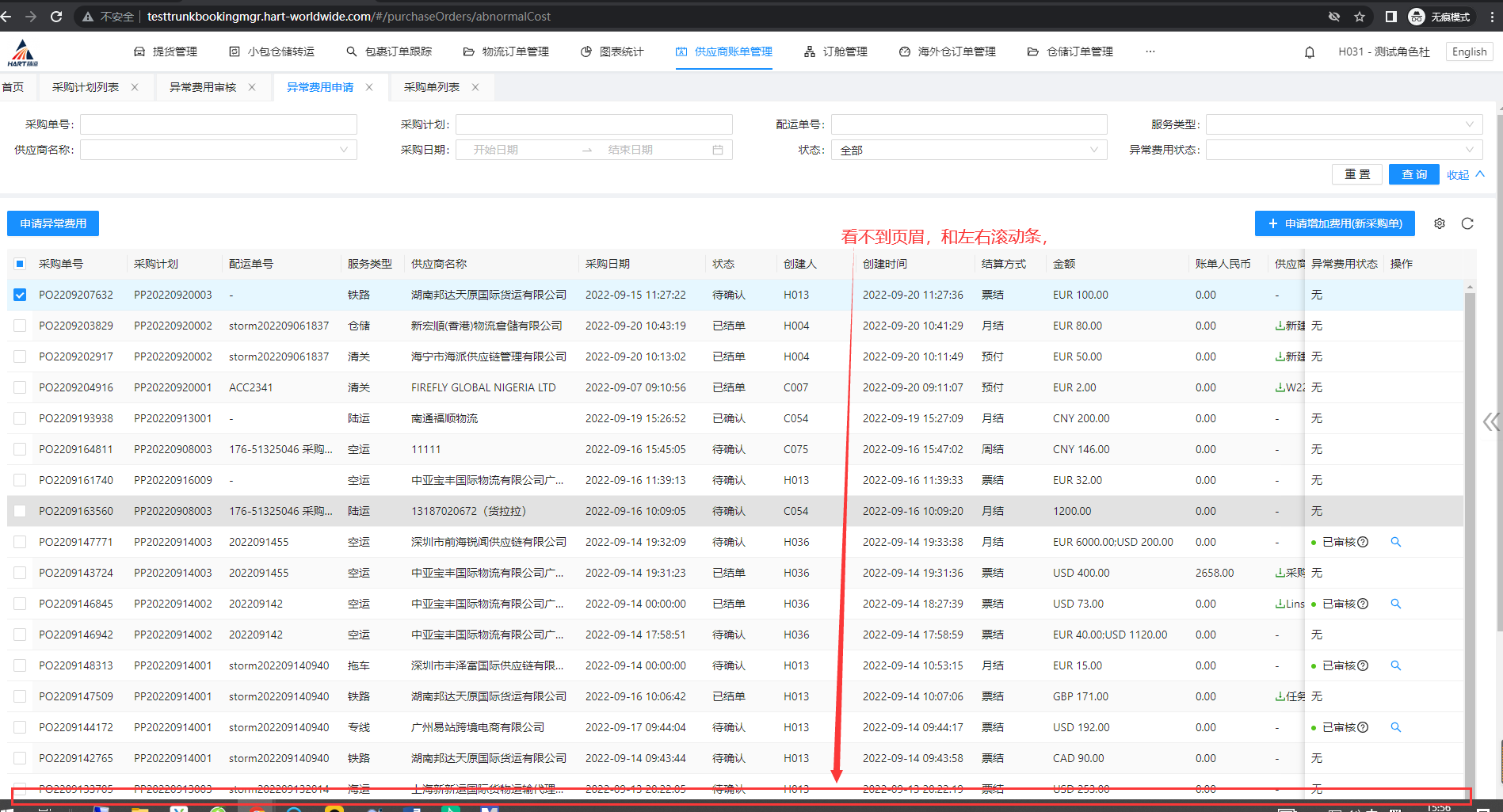Open the 状态 dropdown showing 全部
Viewport: 1503px width, 812px height.
(x=968, y=150)
